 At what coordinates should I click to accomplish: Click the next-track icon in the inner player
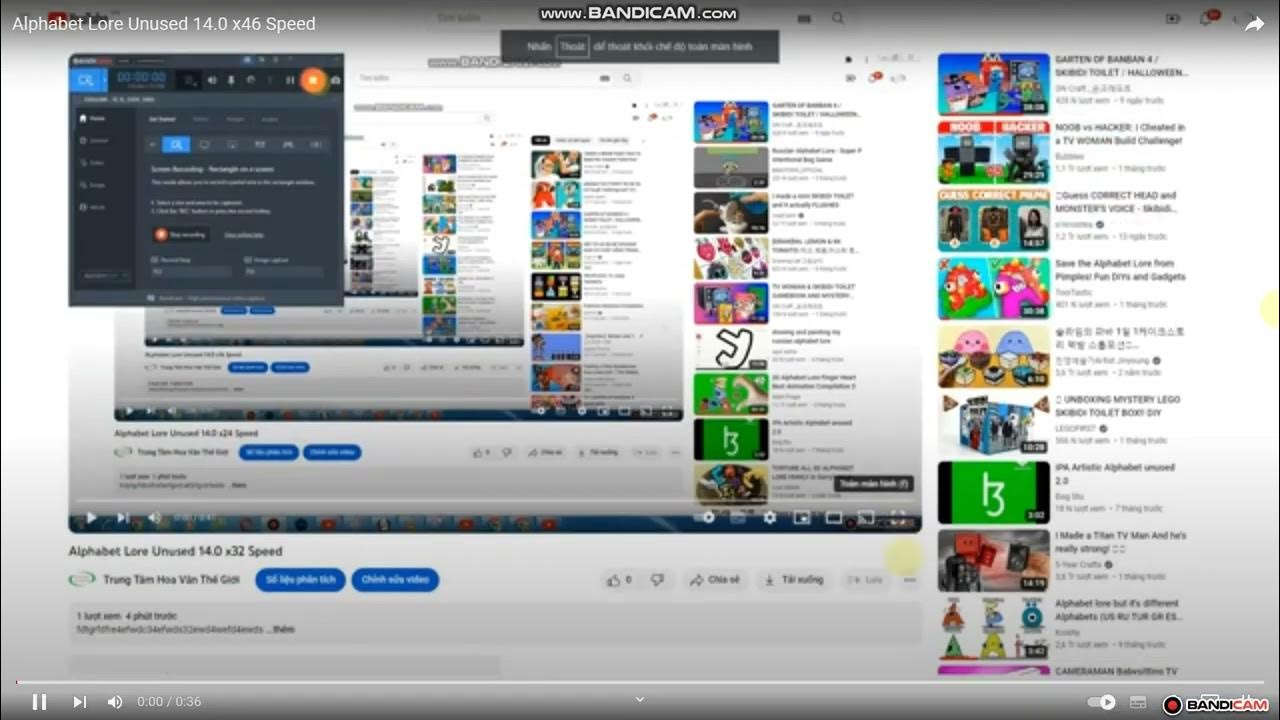click(x=124, y=517)
